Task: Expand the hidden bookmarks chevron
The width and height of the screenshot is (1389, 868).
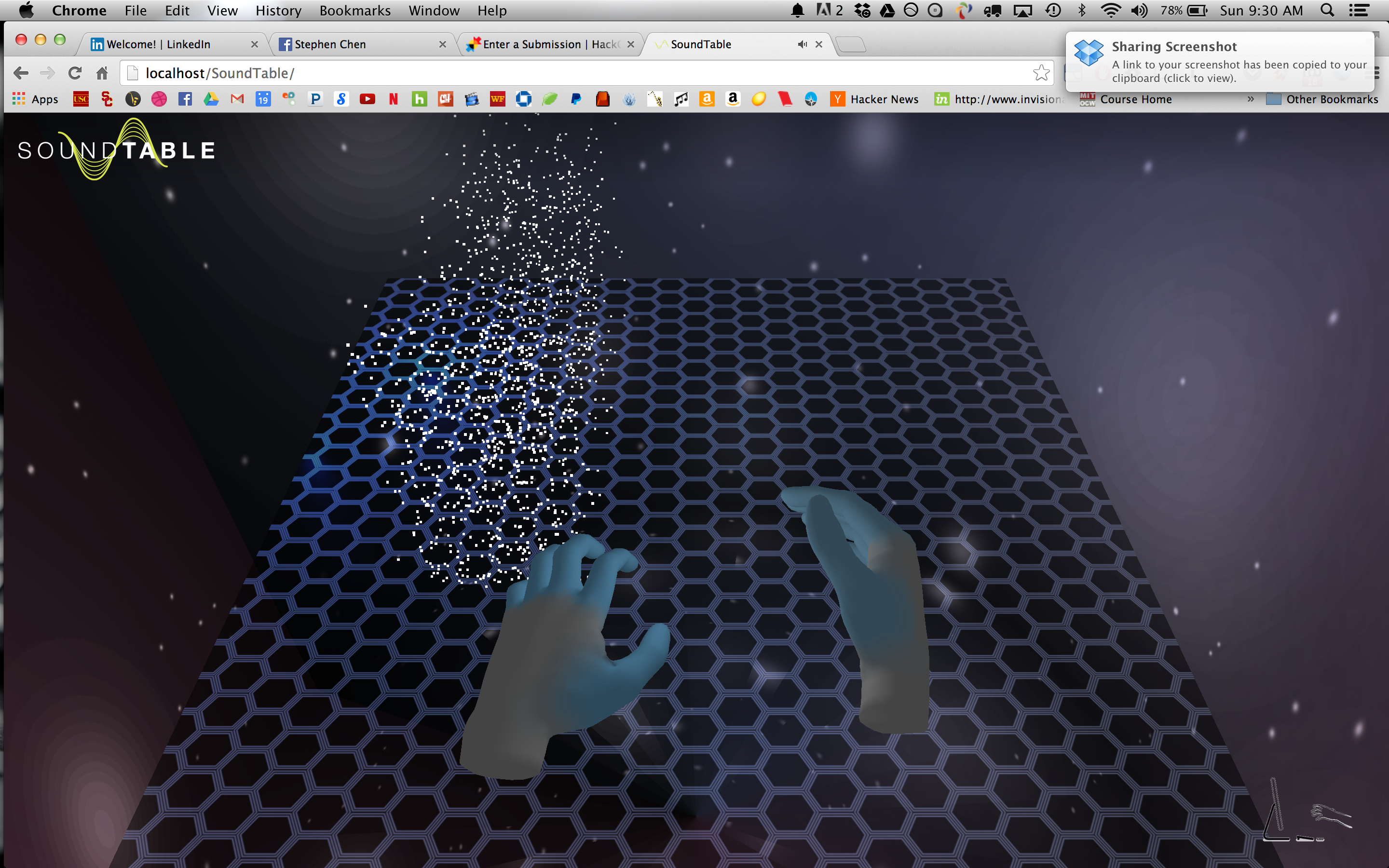Action: tap(1250, 99)
